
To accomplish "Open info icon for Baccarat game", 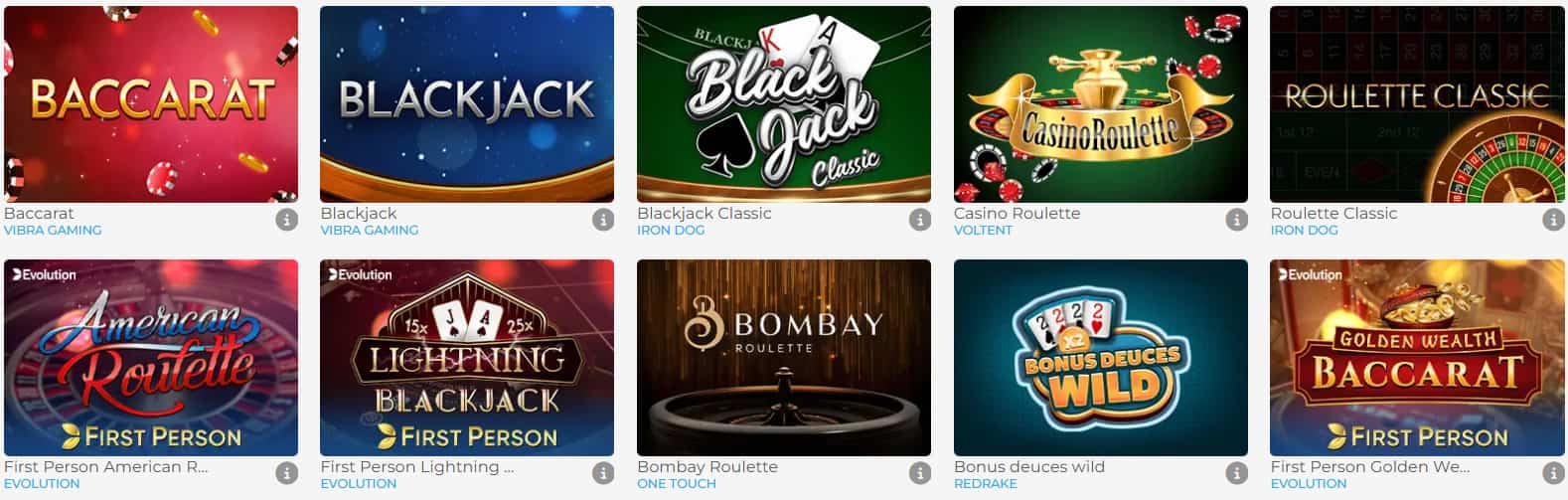I will point(286,220).
